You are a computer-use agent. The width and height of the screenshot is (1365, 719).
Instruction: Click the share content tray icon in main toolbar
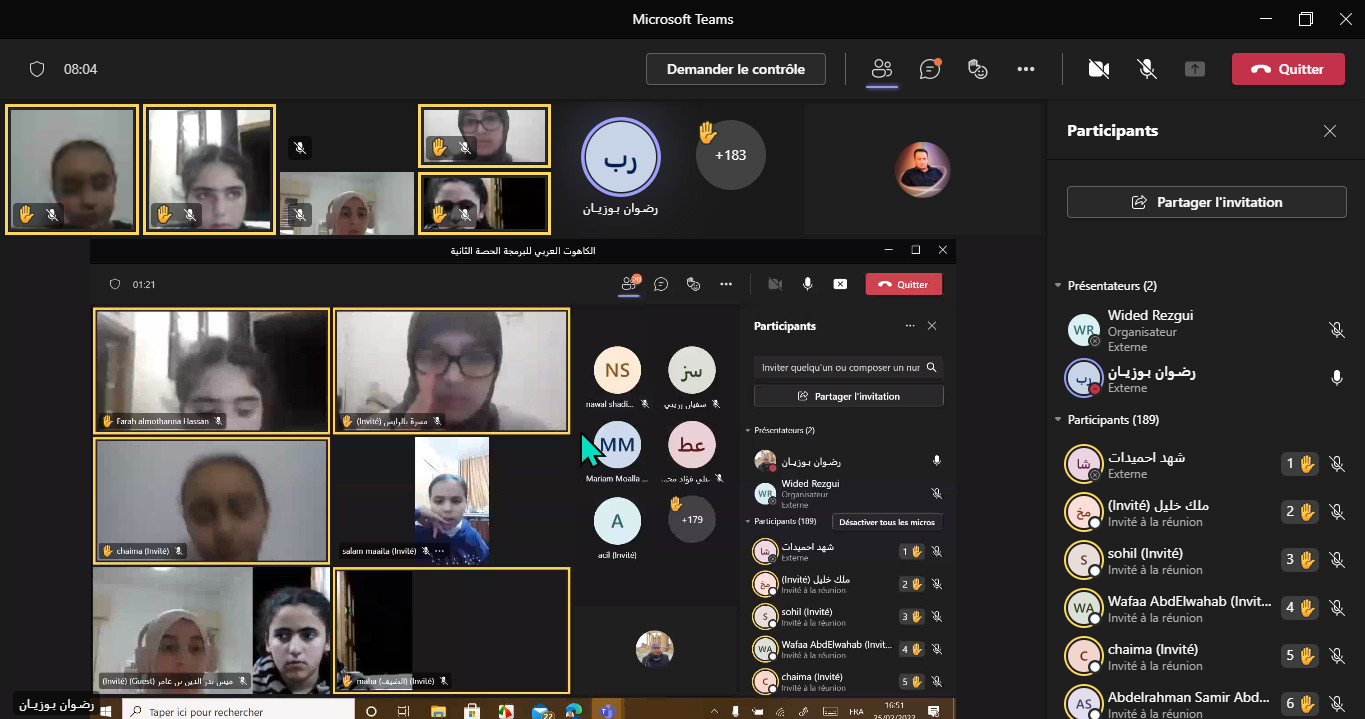pyautogui.click(x=1195, y=69)
